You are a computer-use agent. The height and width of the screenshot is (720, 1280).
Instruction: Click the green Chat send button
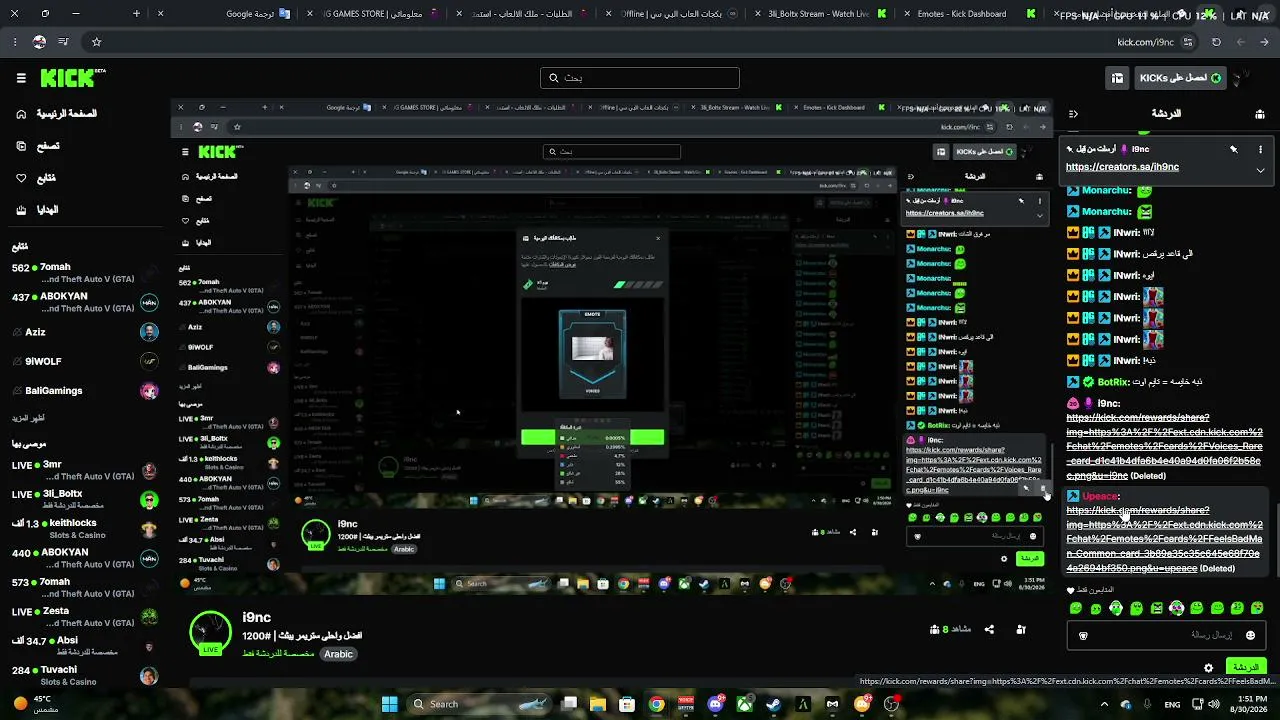[x=1245, y=667]
